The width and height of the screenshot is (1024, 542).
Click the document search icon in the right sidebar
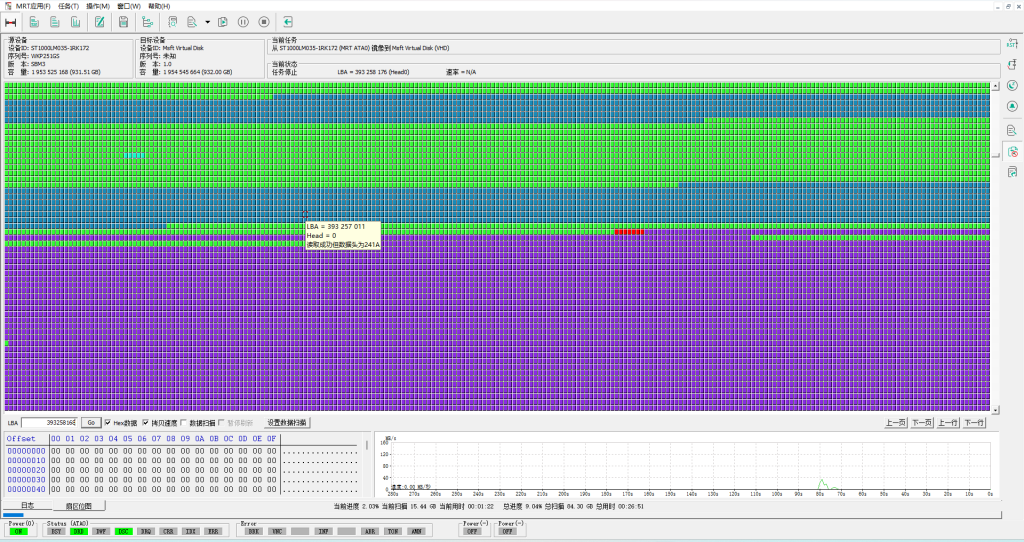click(x=1012, y=130)
